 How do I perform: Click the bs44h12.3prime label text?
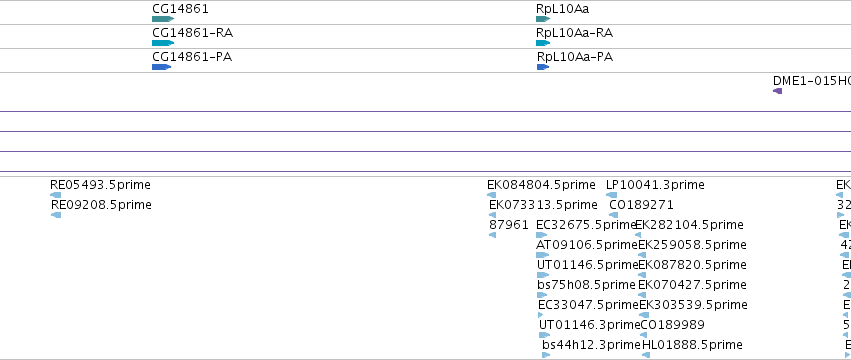(592, 345)
